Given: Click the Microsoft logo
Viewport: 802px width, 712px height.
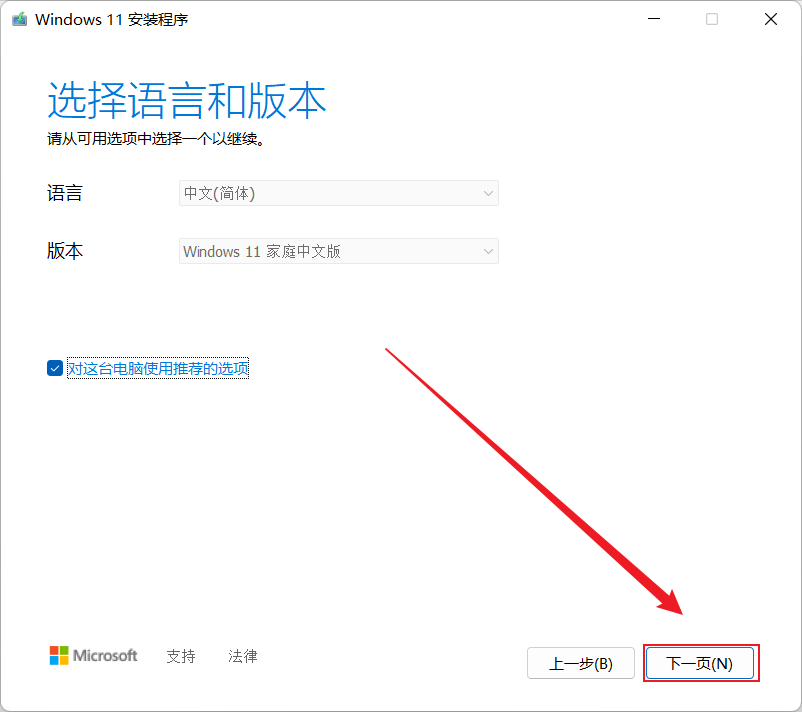Looking at the screenshot, I should 93,655.
